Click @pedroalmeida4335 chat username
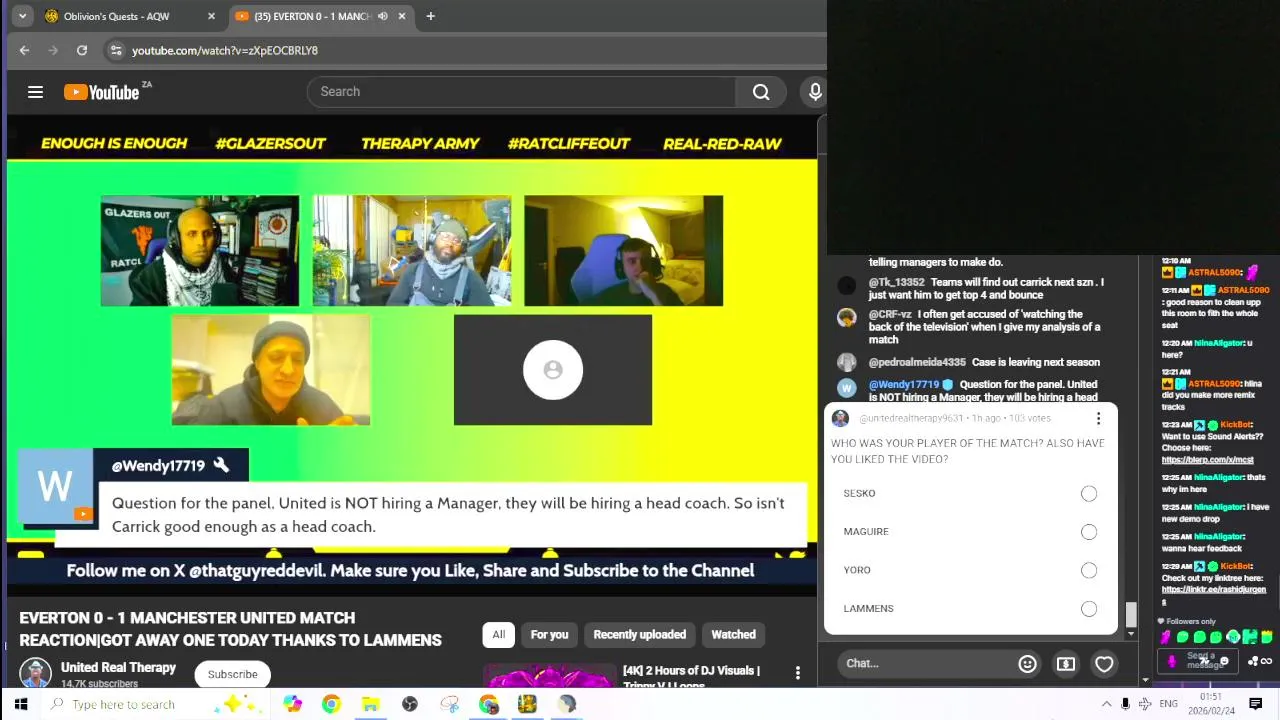 [917, 362]
